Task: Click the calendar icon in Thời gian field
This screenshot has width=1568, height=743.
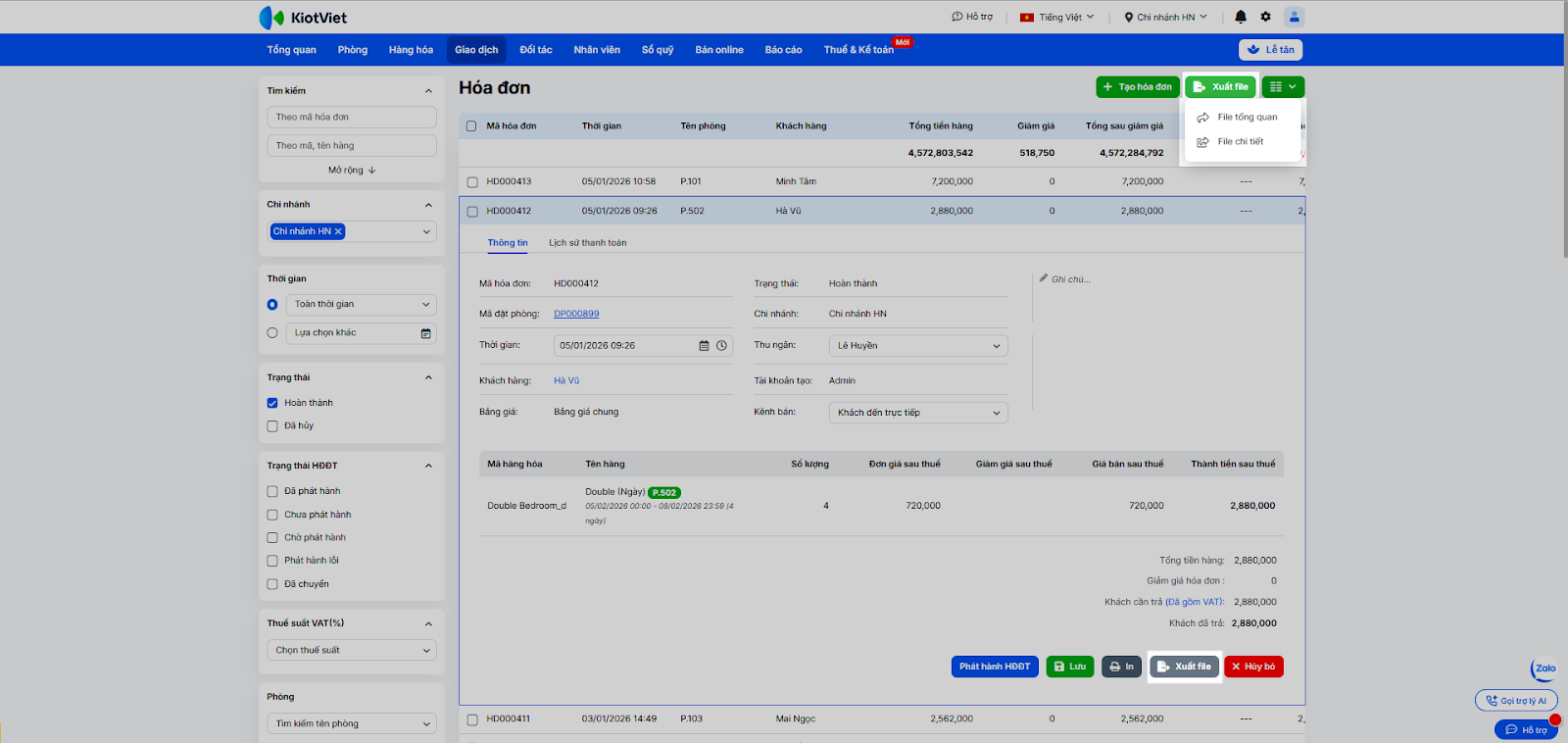Action: click(704, 346)
